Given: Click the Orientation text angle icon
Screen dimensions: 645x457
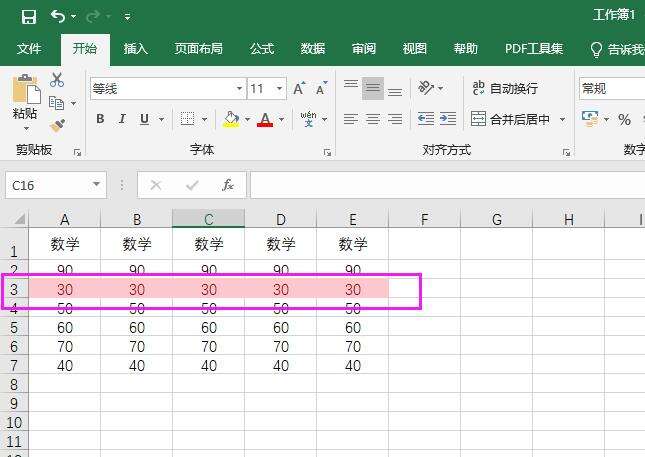Looking at the screenshot, I should pyautogui.click(x=426, y=88).
